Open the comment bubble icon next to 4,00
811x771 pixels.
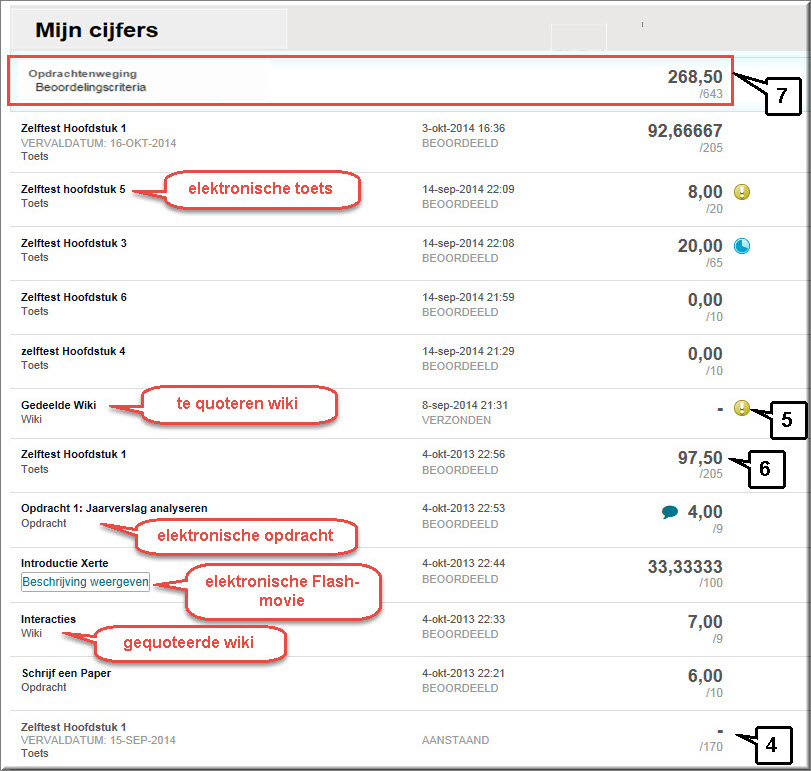coord(670,512)
